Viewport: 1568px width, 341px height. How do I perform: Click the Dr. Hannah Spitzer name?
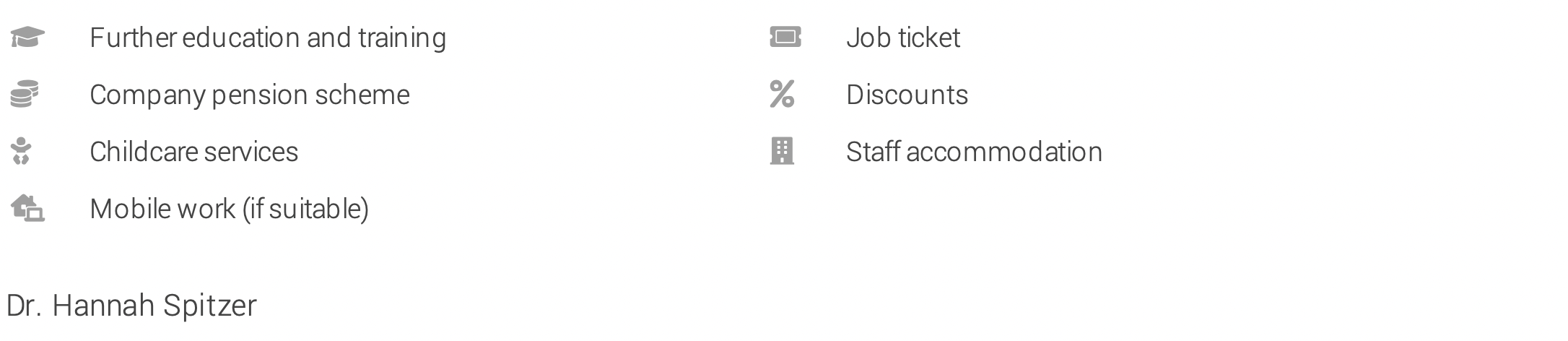(x=131, y=306)
